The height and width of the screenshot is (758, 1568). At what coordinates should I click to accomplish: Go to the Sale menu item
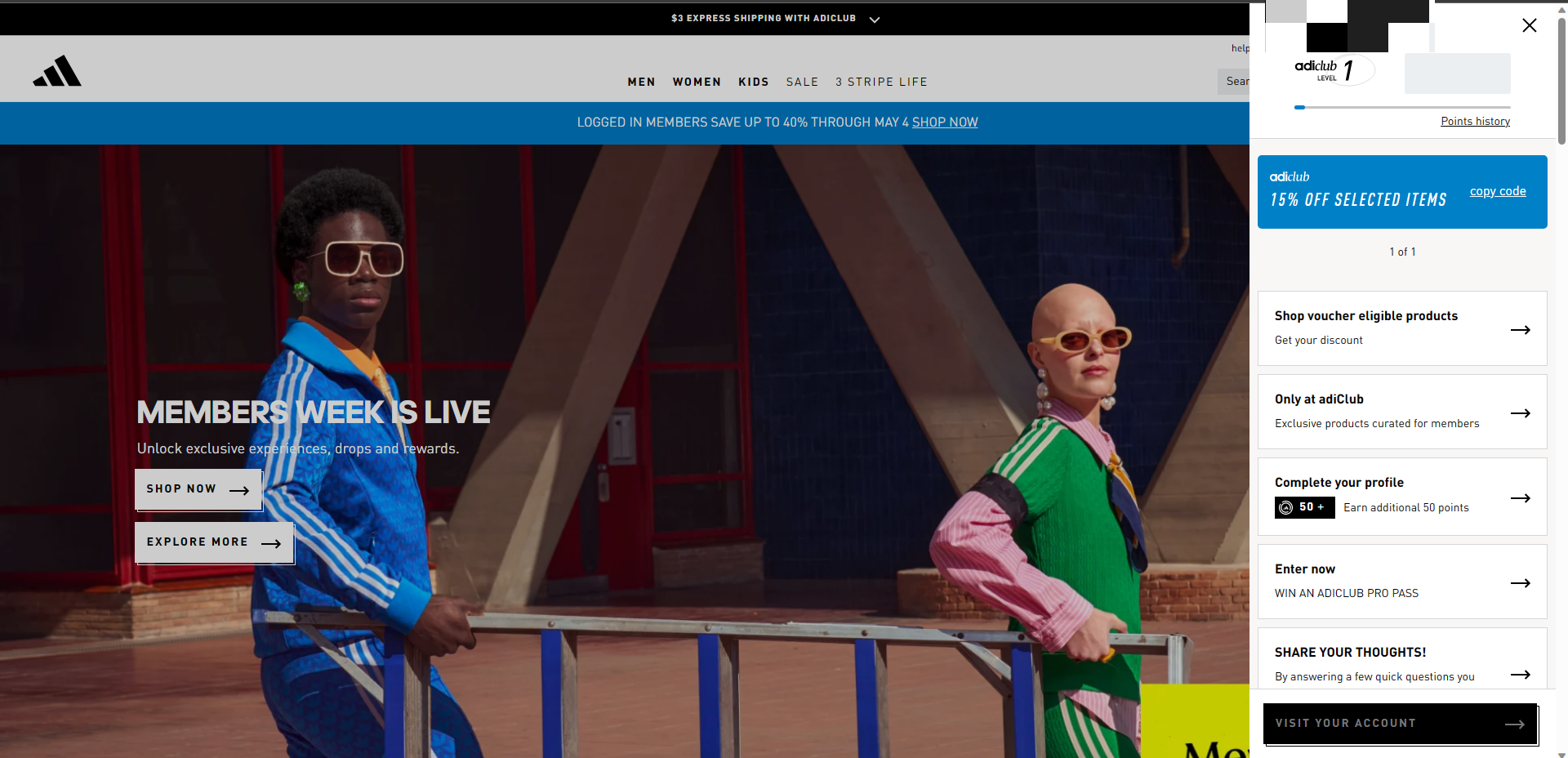(x=802, y=82)
